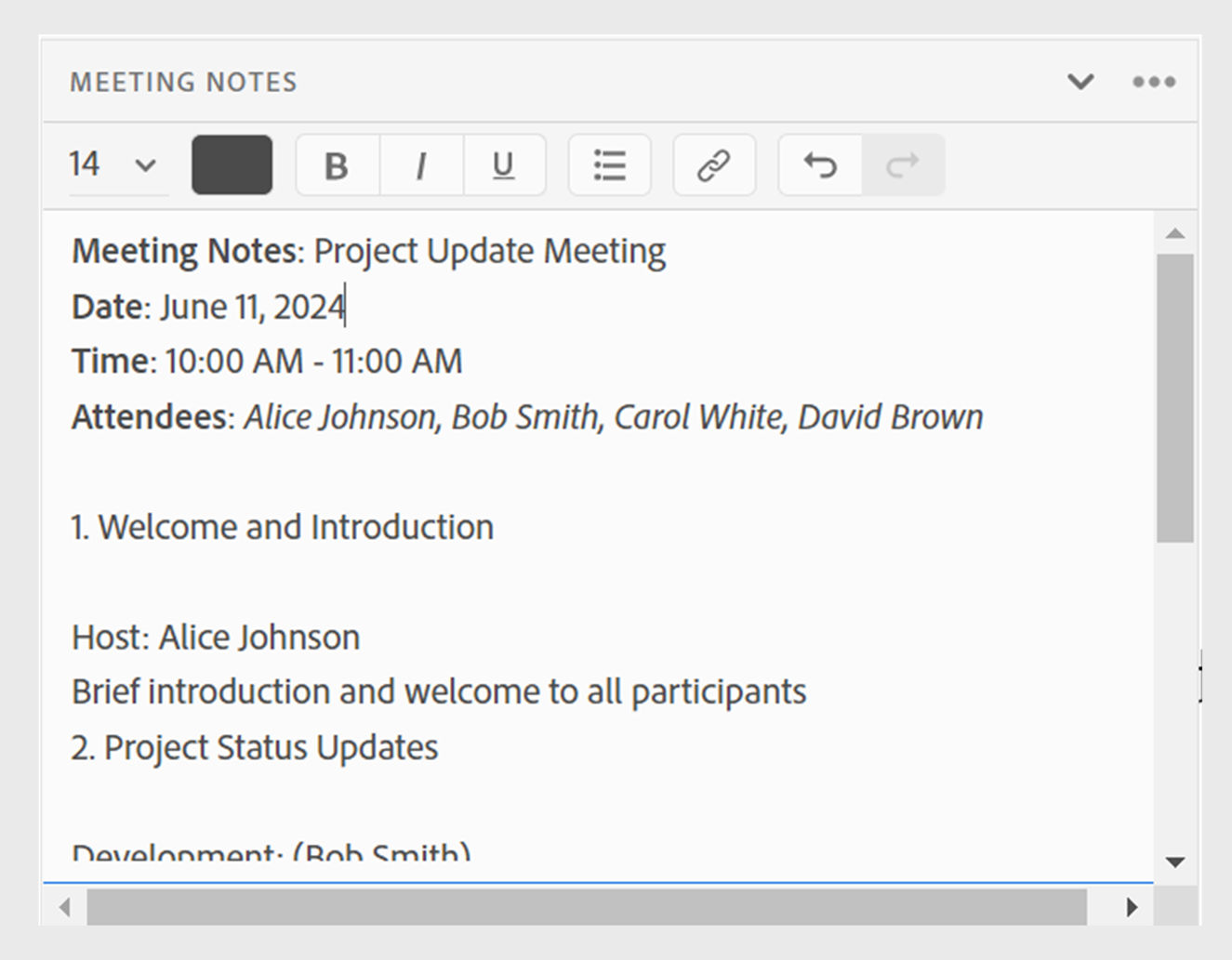Open the font size dropdown

pyautogui.click(x=118, y=165)
